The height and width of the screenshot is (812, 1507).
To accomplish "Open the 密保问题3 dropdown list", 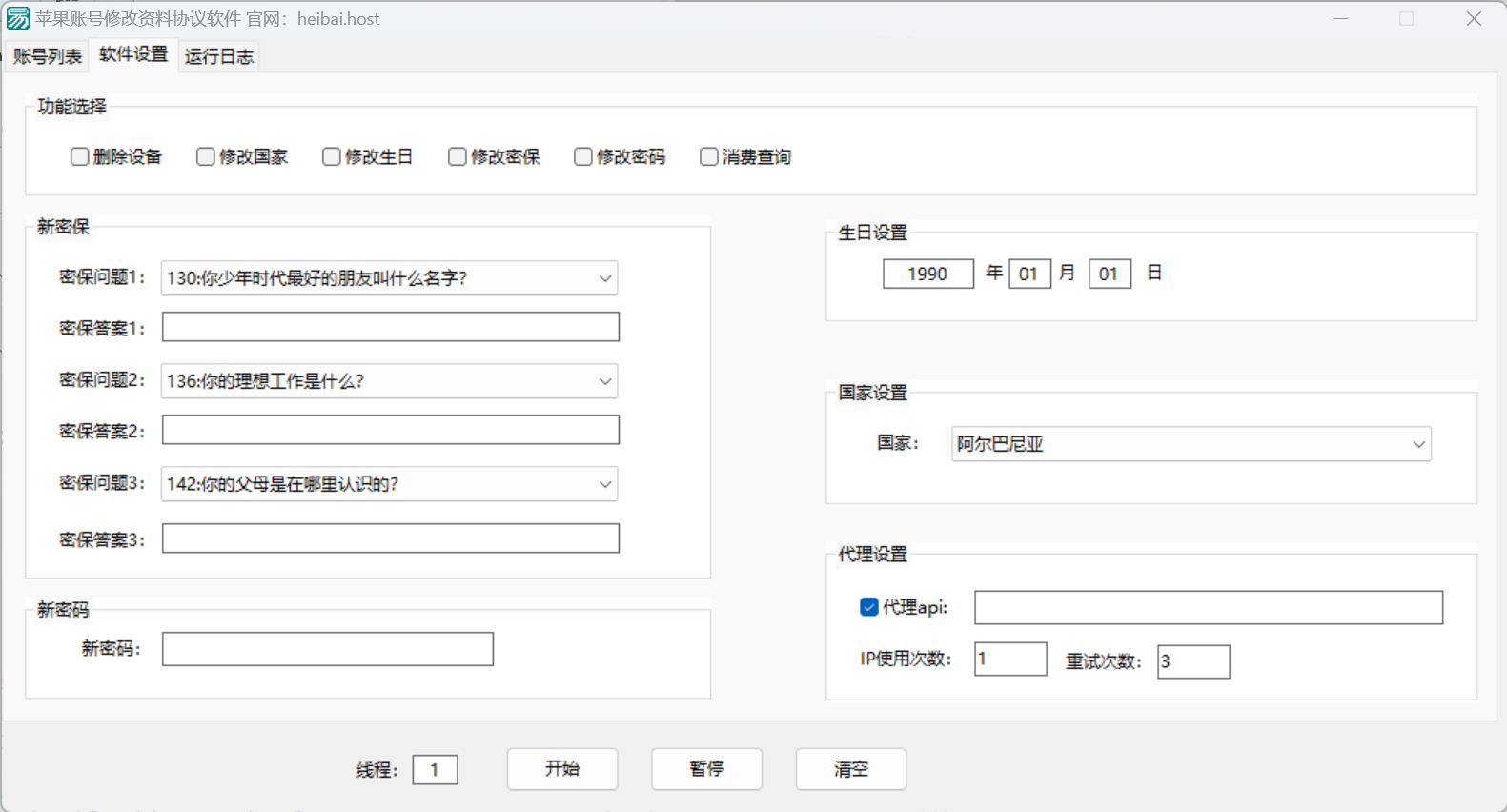I will click(604, 484).
